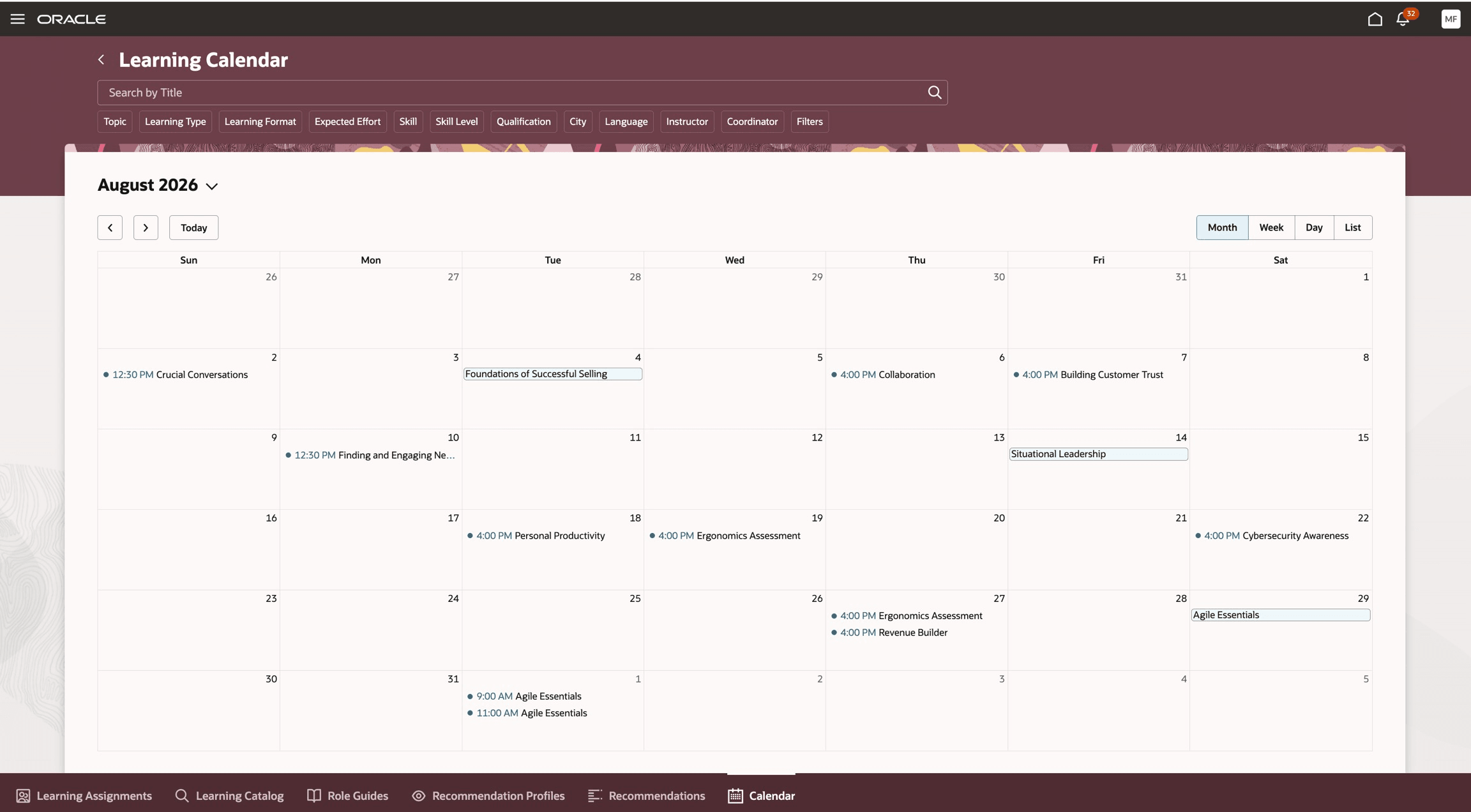Viewport: 1471px width, 812px height.
Task: Open the Skill Level filter
Action: tap(456, 121)
